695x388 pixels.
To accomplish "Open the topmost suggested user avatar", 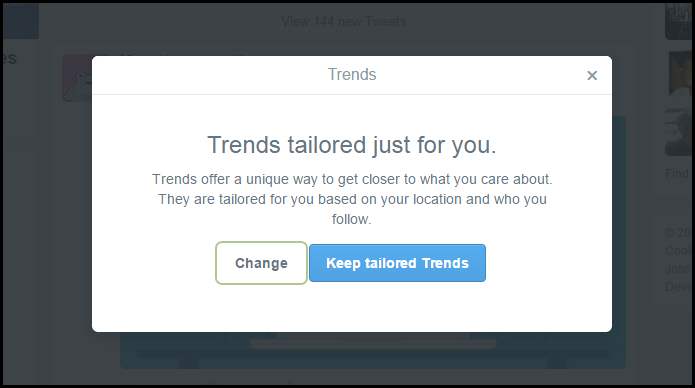I will [x=679, y=21].
